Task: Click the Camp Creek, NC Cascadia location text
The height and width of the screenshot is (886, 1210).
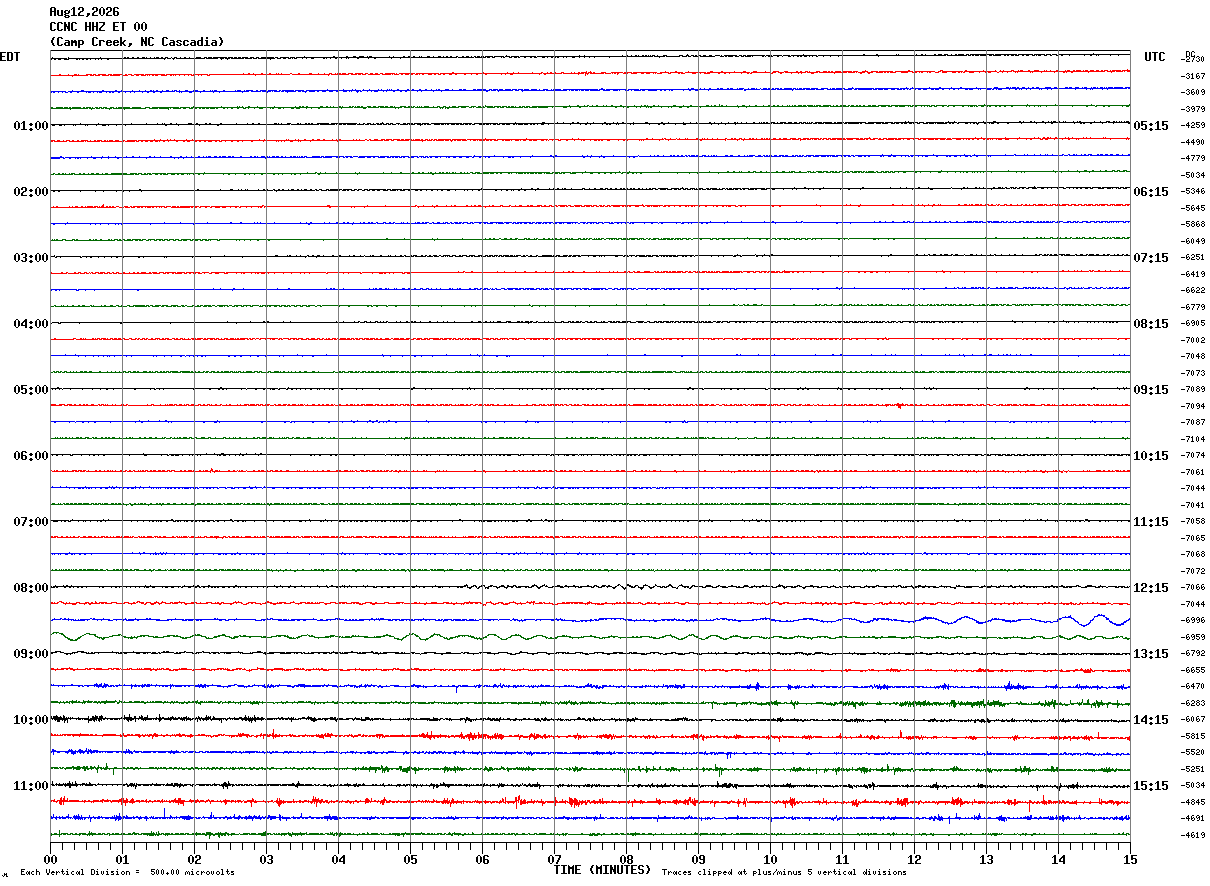Action: click(137, 42)
